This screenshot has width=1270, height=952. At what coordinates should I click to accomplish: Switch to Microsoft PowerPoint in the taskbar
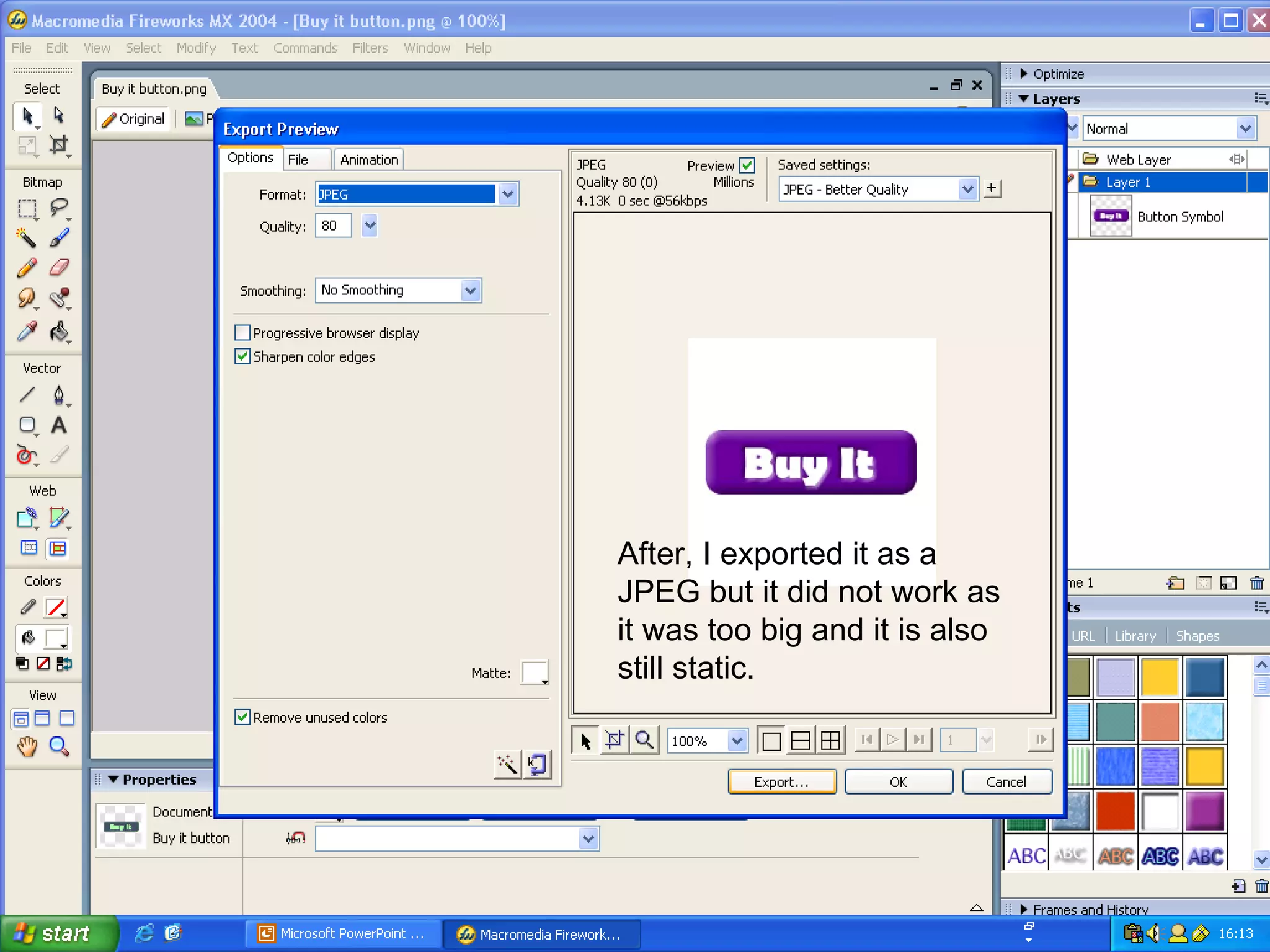[343, 934]
